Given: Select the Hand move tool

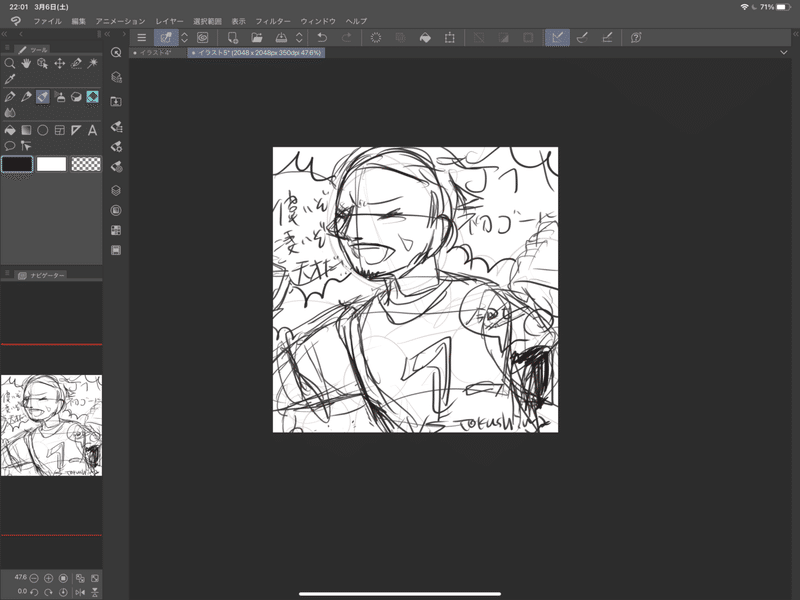Looking at the screenshot, I should point(26,63).
